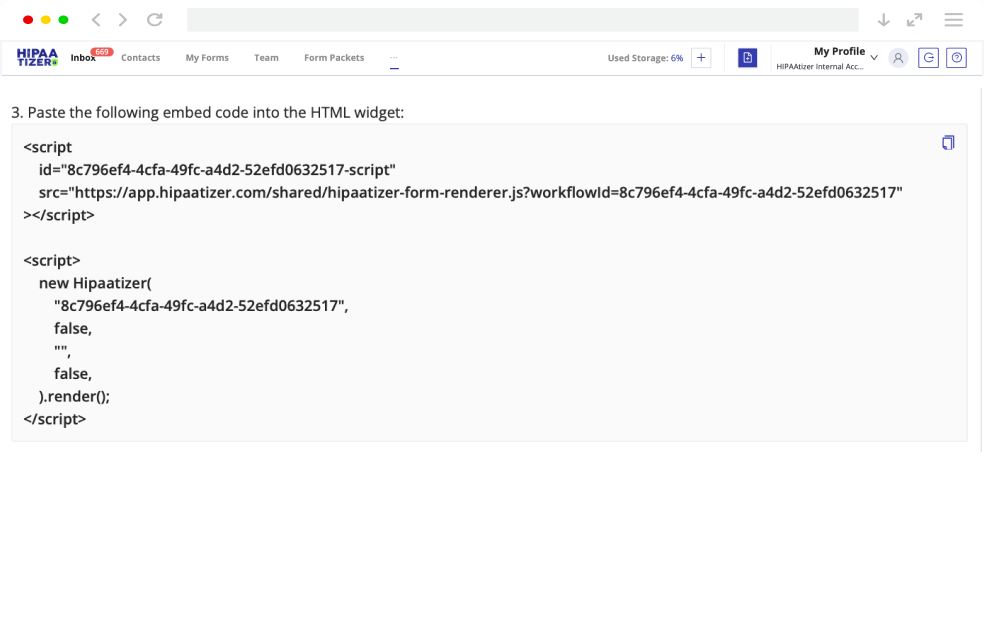Click the logout icon
The width and height of the screenshot is (984, 640).
pos(928,58)
